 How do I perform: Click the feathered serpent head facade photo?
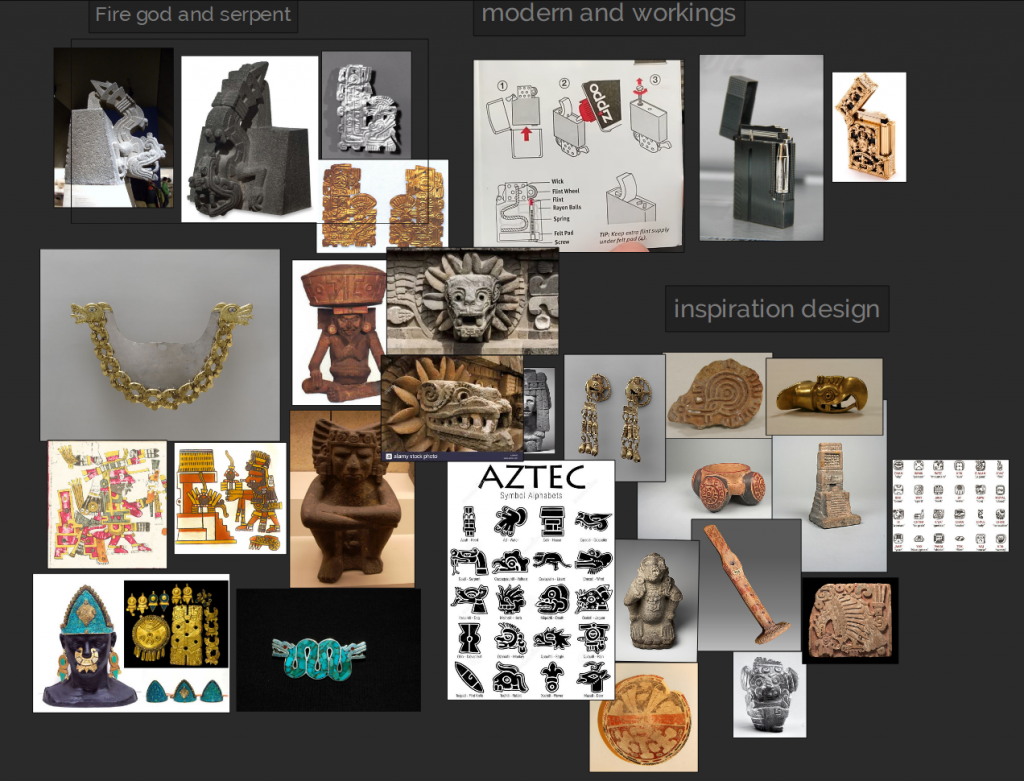(472, 302)
